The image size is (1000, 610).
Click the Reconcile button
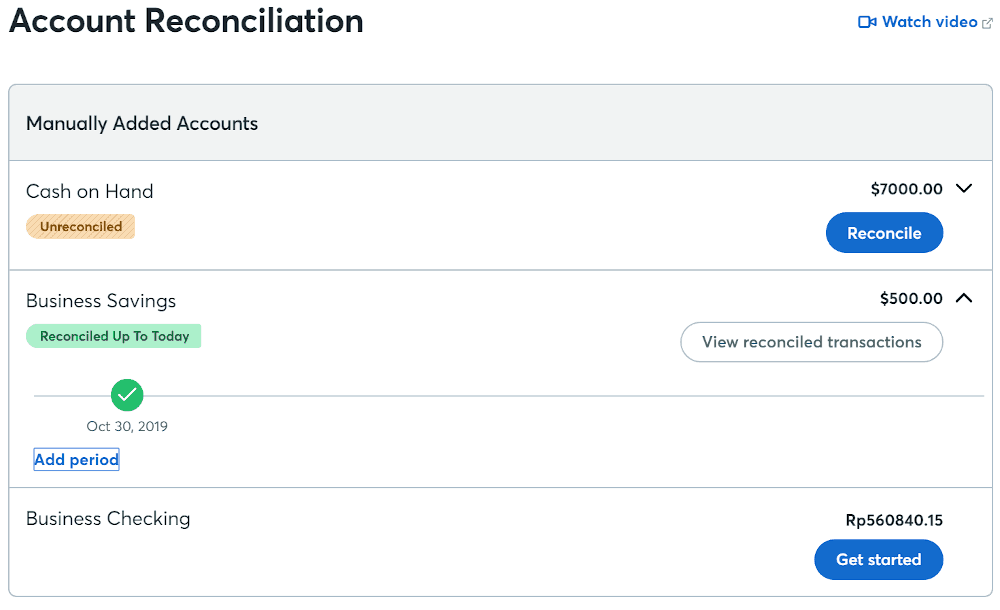[x=884, y=233]
